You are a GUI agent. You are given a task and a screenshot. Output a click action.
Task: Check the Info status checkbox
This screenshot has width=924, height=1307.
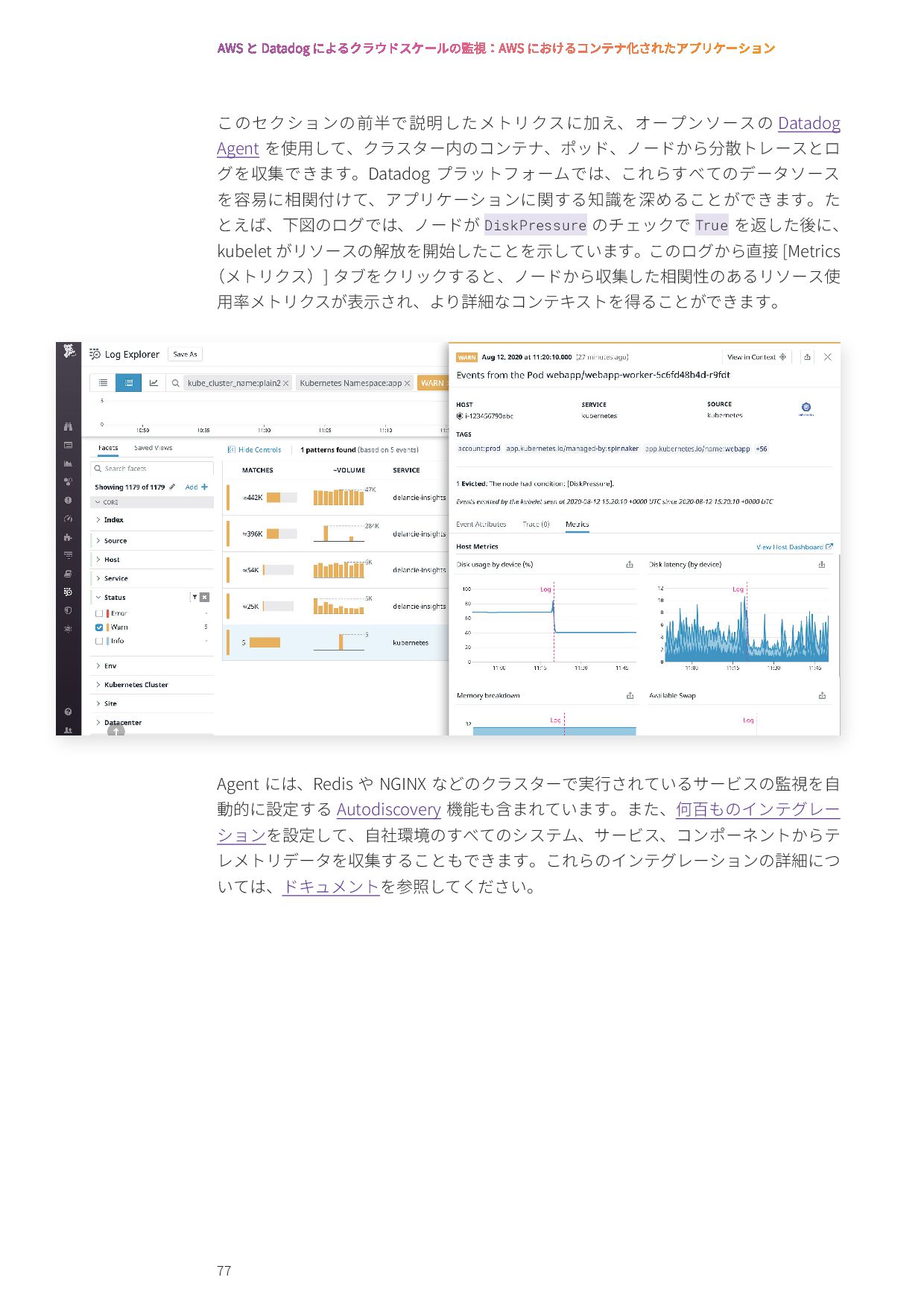pos(99,641)
